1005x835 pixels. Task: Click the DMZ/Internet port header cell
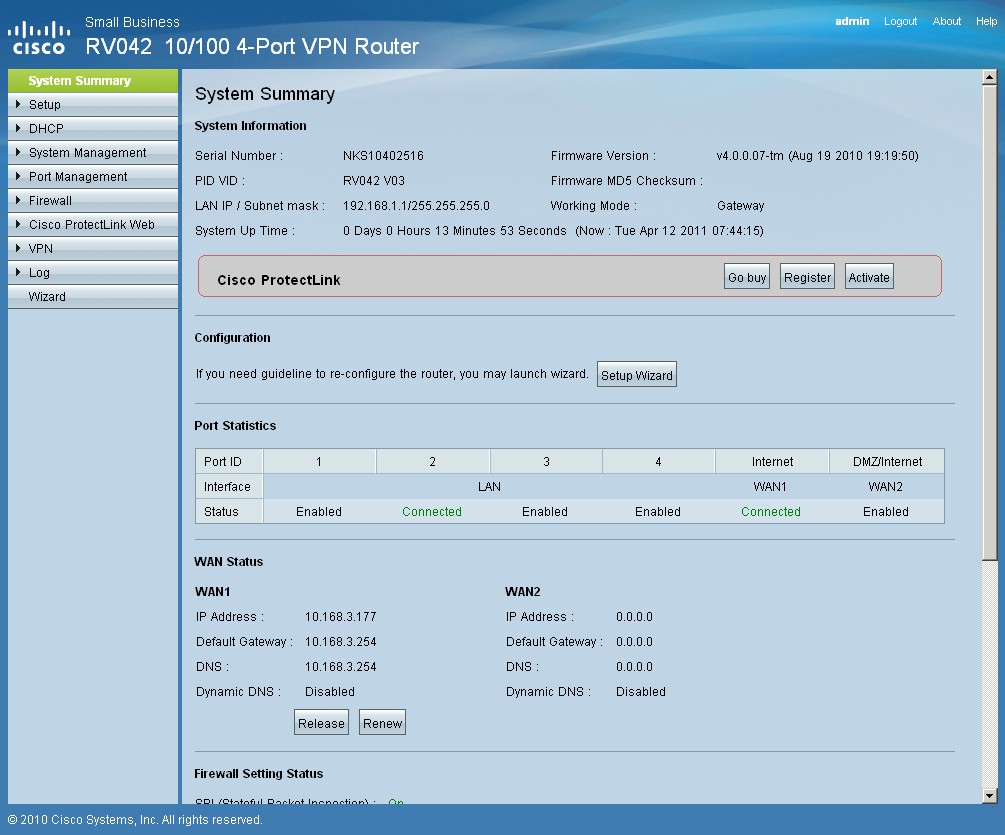(887, 461)
